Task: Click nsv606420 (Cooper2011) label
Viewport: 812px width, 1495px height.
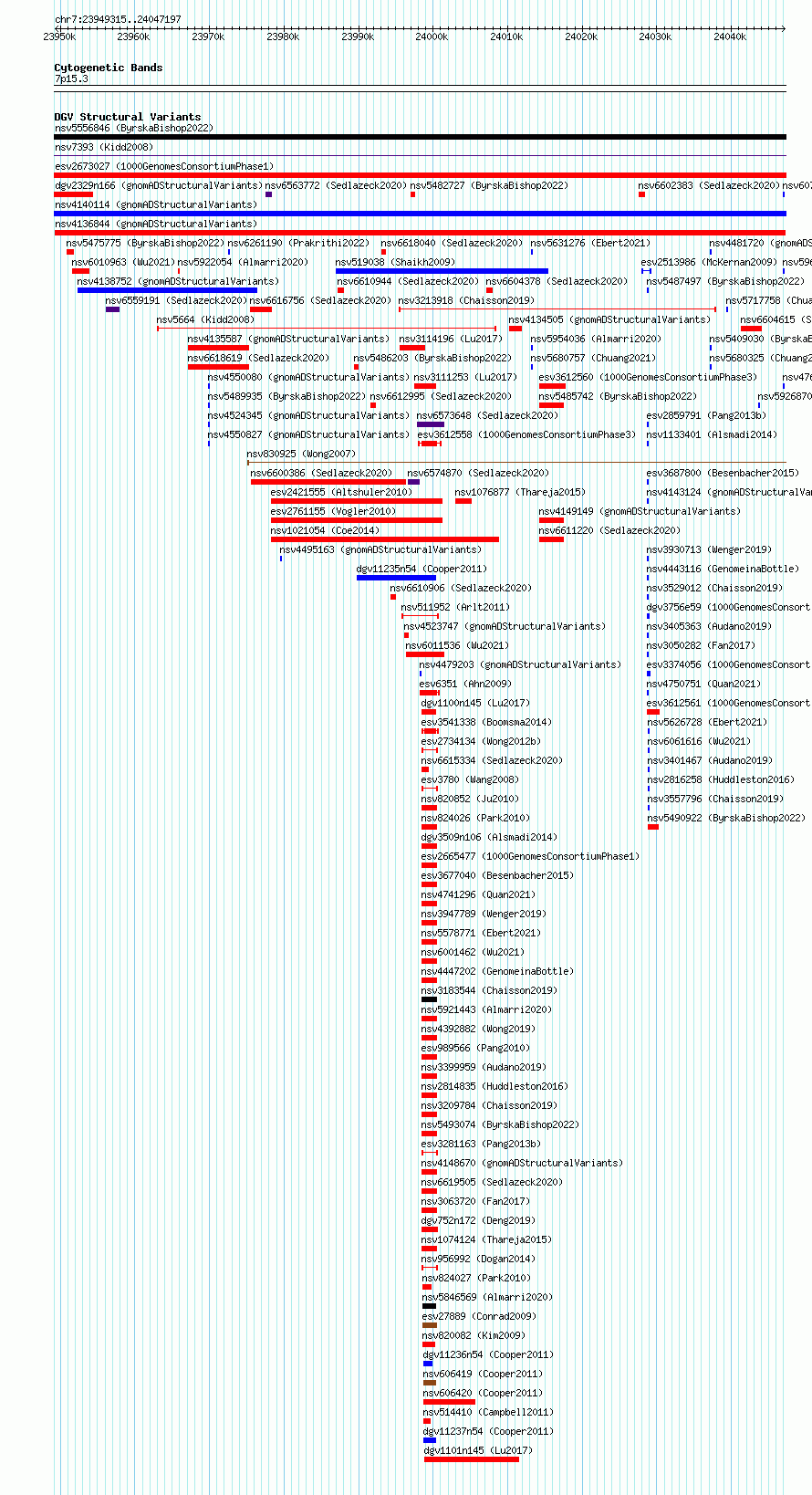Action: click(483, 1393)
